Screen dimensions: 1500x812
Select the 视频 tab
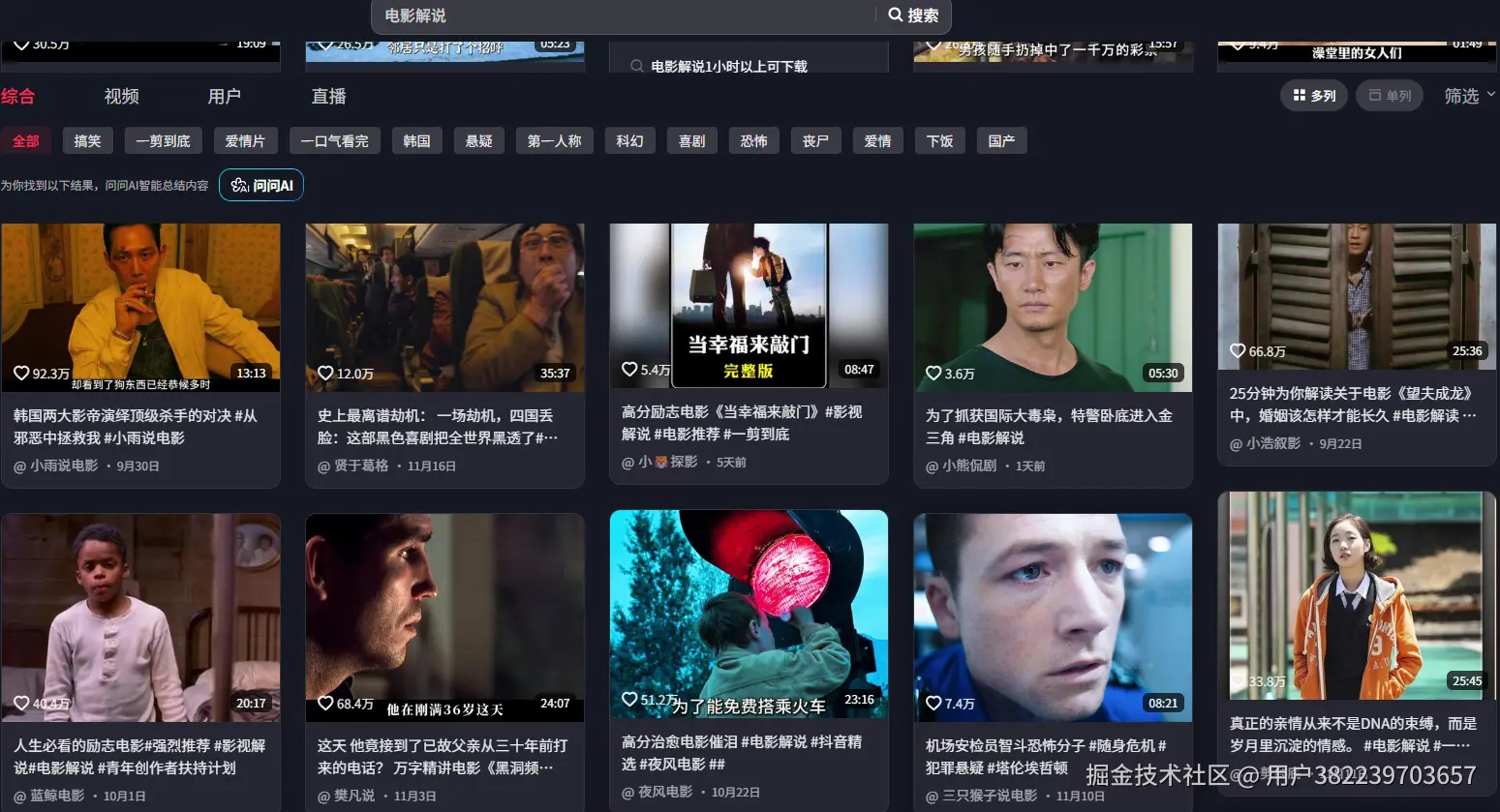[121, 96]
